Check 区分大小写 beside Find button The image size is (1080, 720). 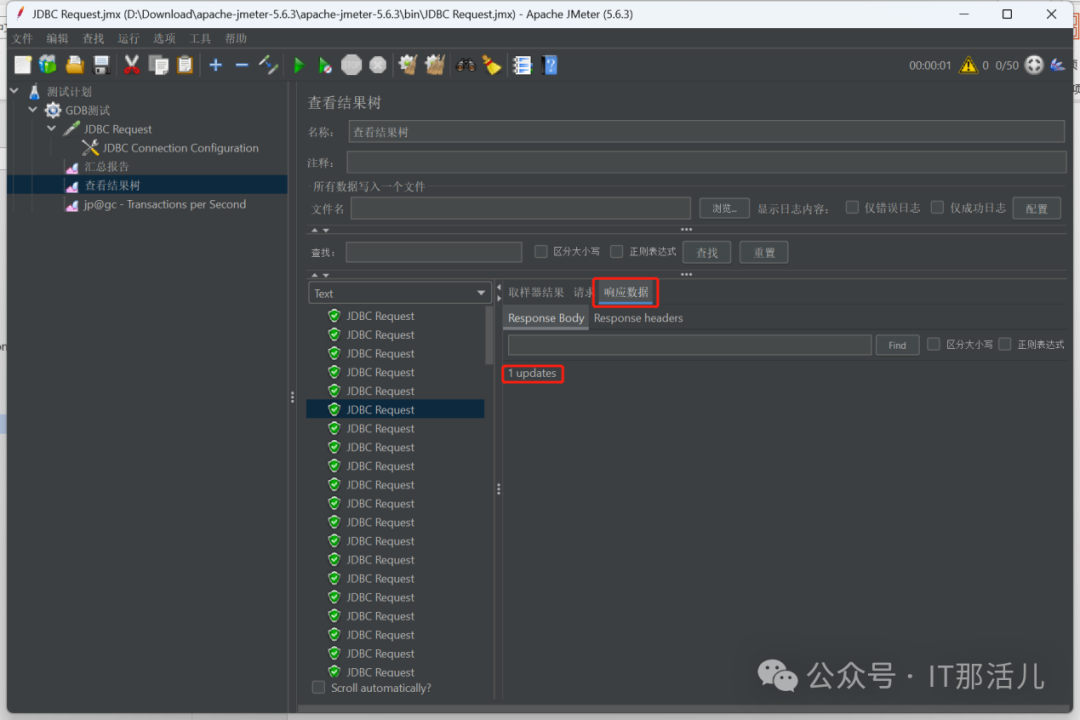[x=933, y=344]
